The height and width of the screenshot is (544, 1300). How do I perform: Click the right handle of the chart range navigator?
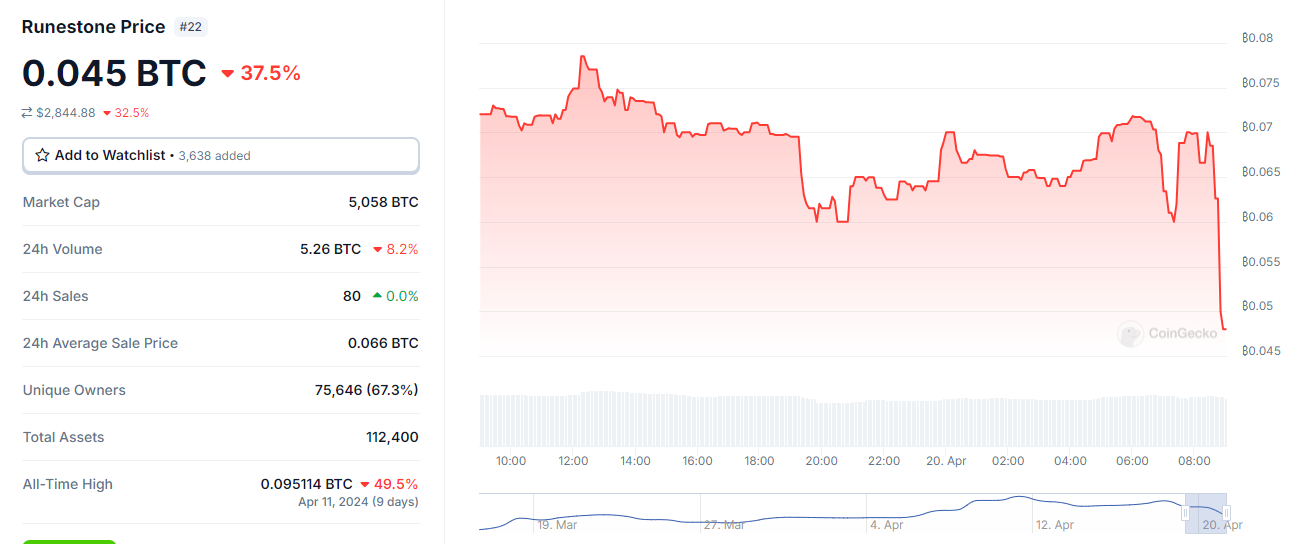pos(1226,512)
